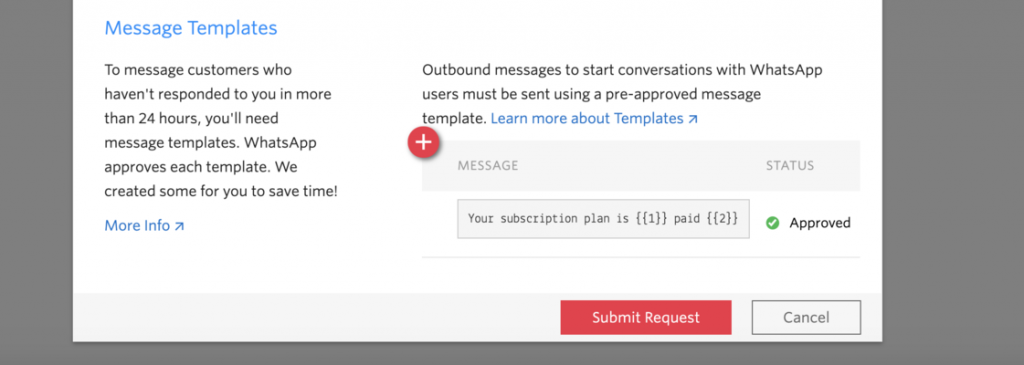This screenshot has height=365, width=1024.
Task: Open the More Info link
Action: (x=144, y=225)
